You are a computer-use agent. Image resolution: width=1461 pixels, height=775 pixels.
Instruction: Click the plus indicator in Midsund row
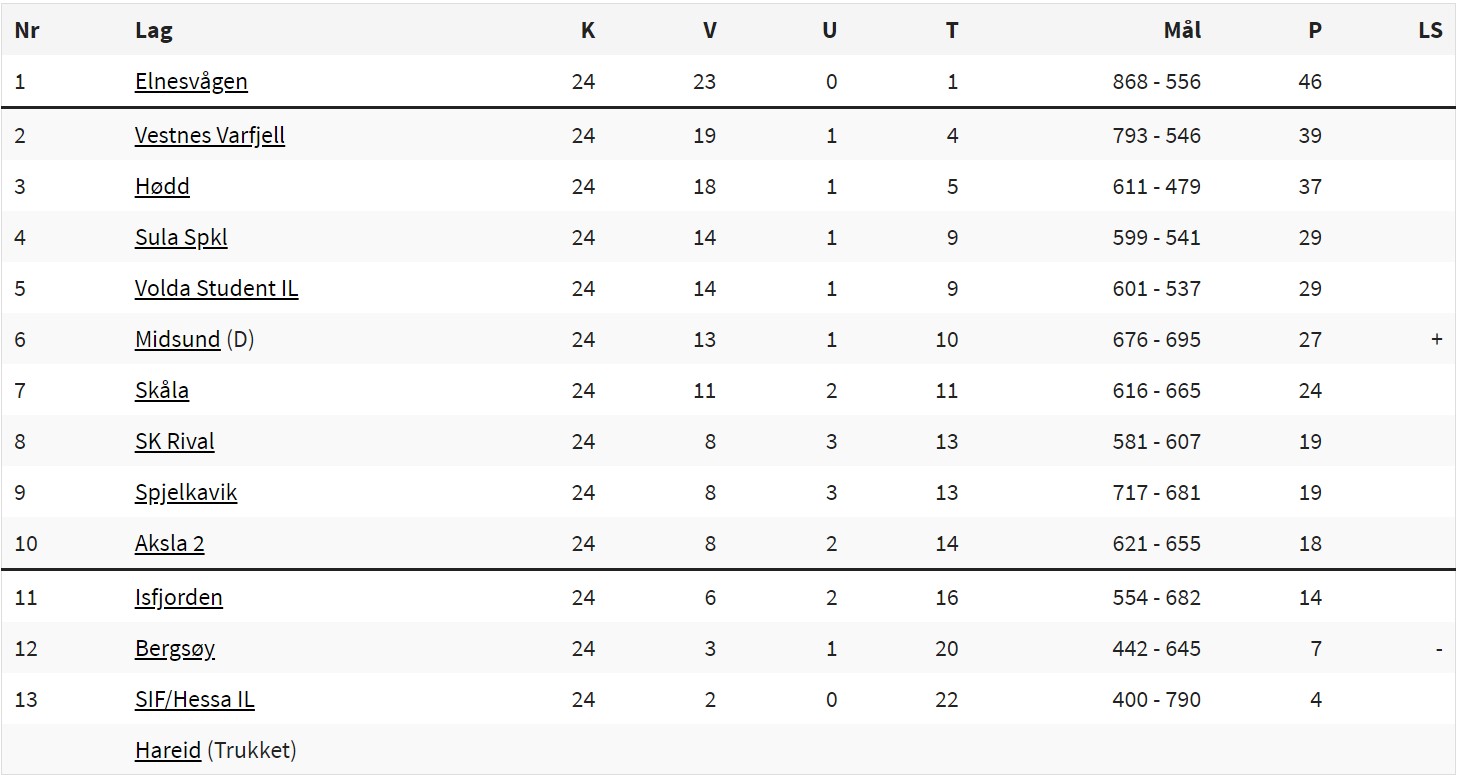click(1436, 340)
